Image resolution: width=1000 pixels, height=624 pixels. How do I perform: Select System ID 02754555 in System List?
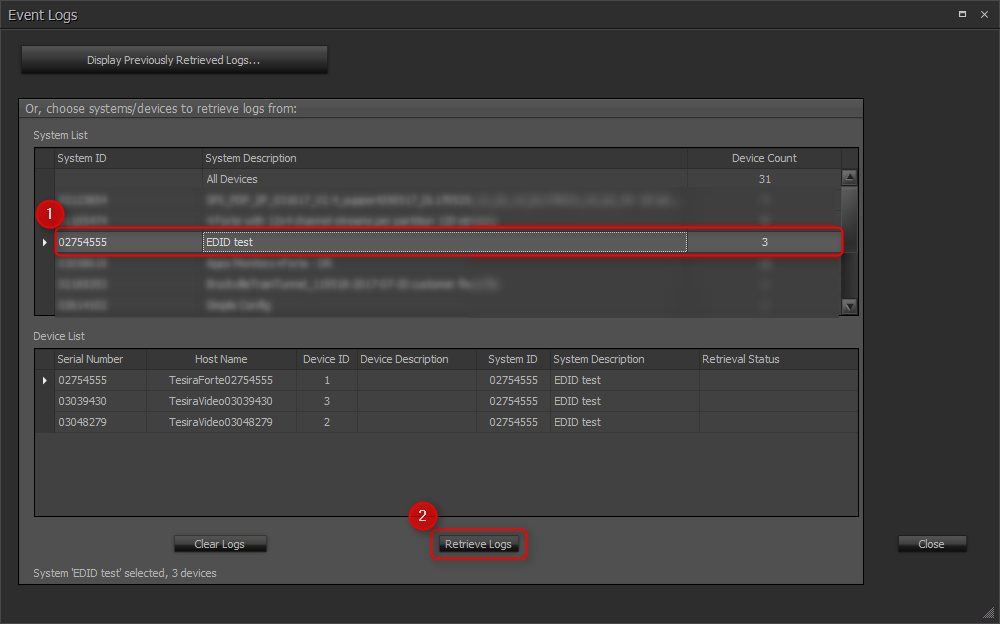click(128, 242)
